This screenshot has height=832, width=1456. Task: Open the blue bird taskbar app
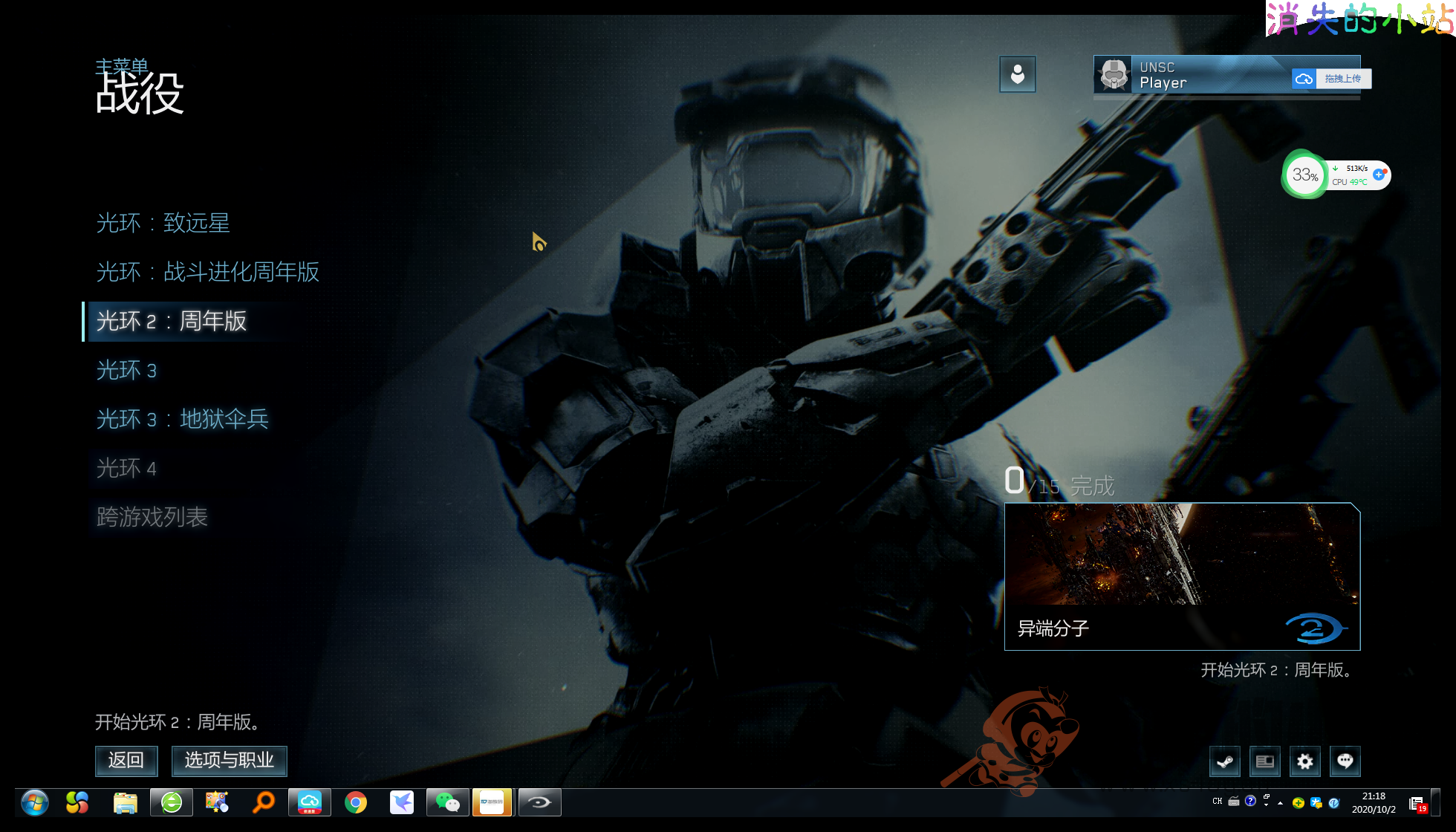(402, 802)
